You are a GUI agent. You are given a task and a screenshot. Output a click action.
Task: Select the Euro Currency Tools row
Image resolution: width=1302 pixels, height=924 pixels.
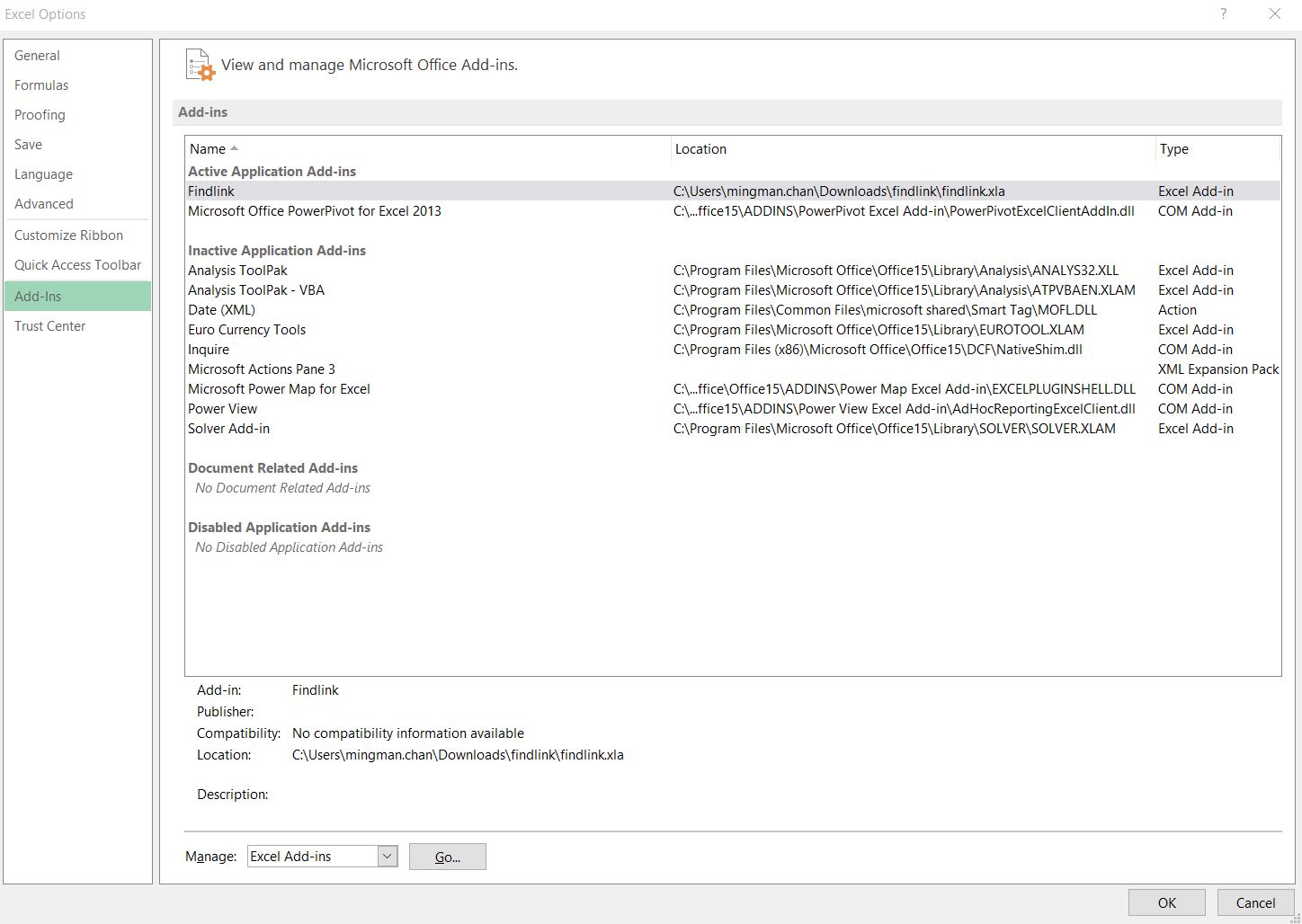coord(732,330)
